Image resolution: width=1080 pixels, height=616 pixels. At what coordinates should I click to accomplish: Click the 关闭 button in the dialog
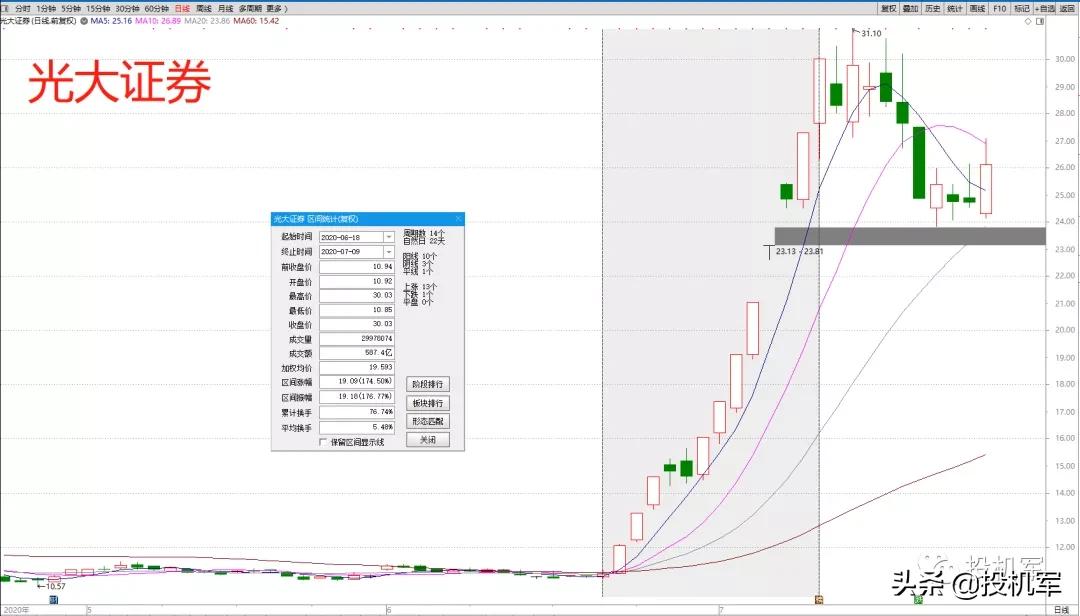[x=428, y=440]
